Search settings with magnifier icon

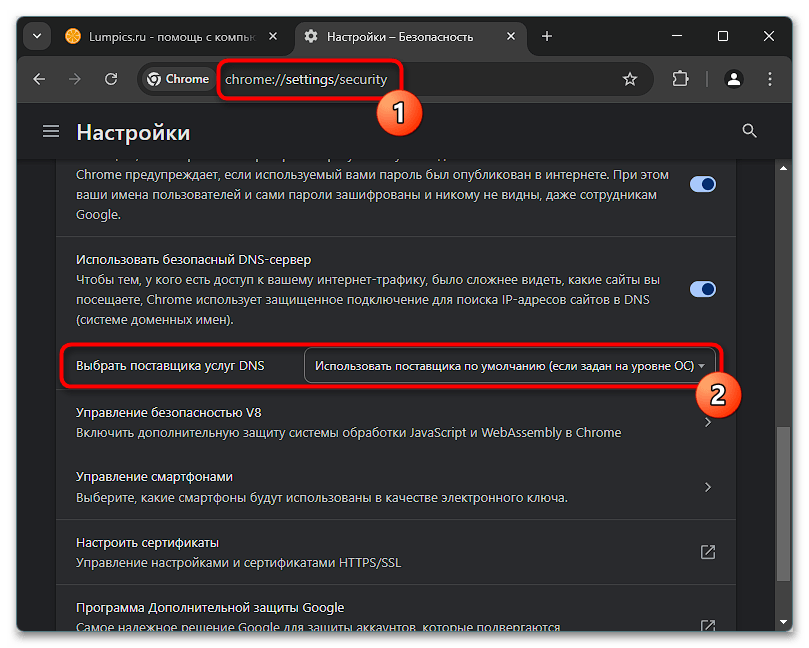point(749,131)
